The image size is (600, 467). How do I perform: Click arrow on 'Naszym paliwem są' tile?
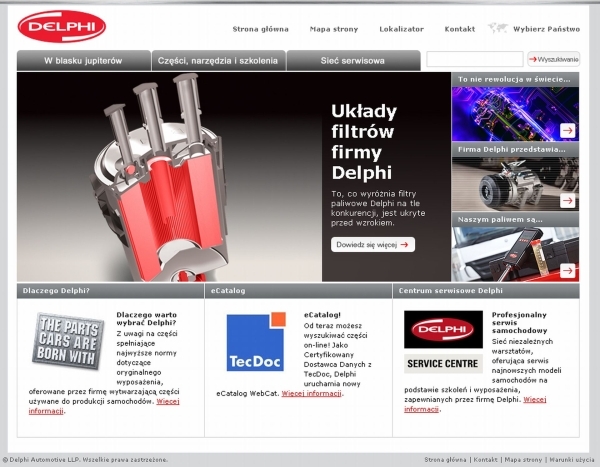coord(567,270)
